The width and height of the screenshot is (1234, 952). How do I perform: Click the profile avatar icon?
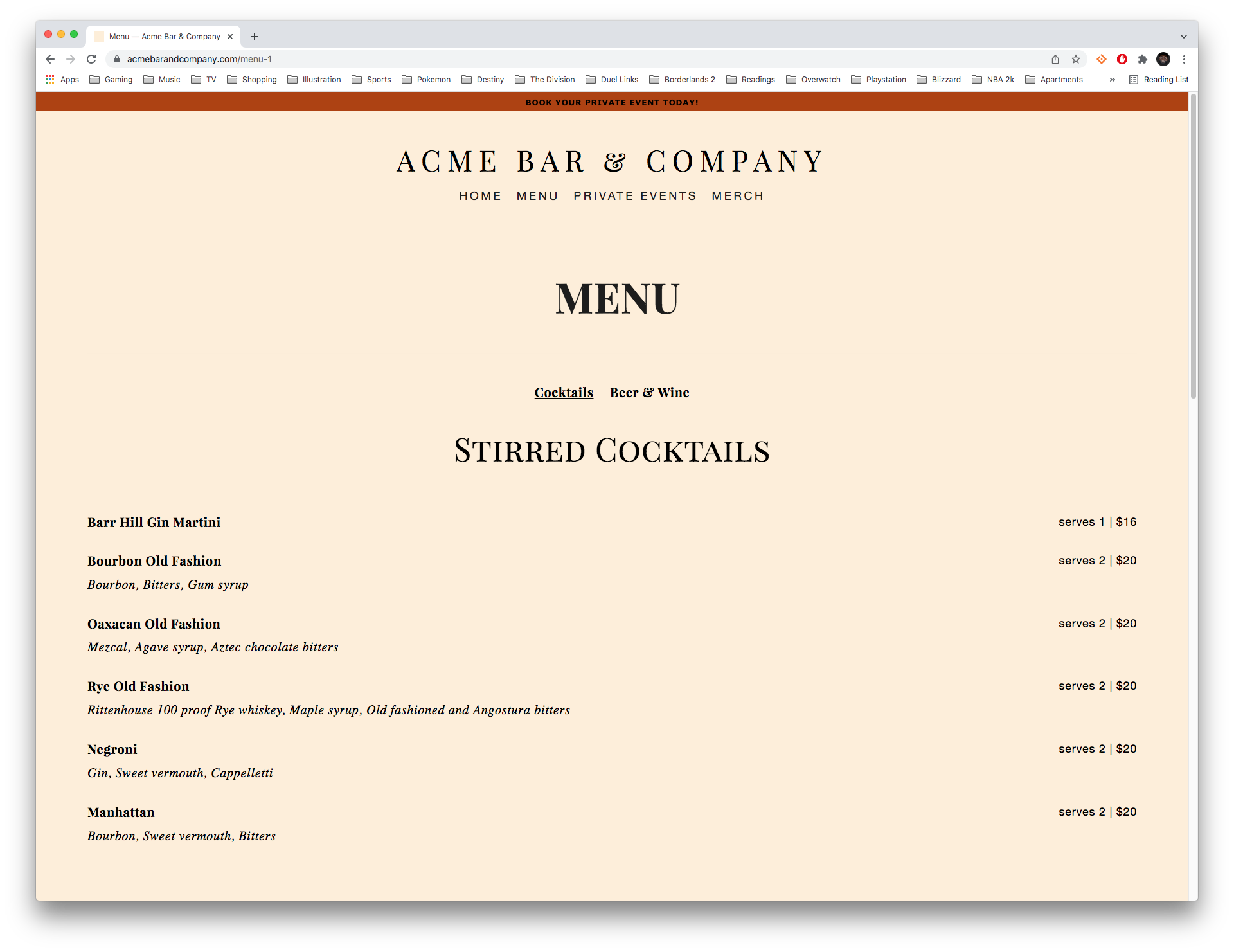click(x=1163, y=59)
